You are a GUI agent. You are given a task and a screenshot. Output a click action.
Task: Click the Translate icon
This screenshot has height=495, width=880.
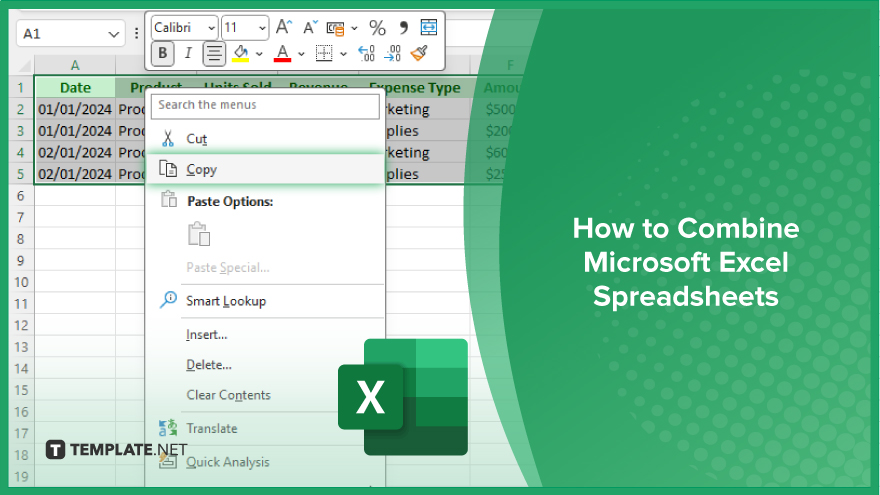point(168,428)
